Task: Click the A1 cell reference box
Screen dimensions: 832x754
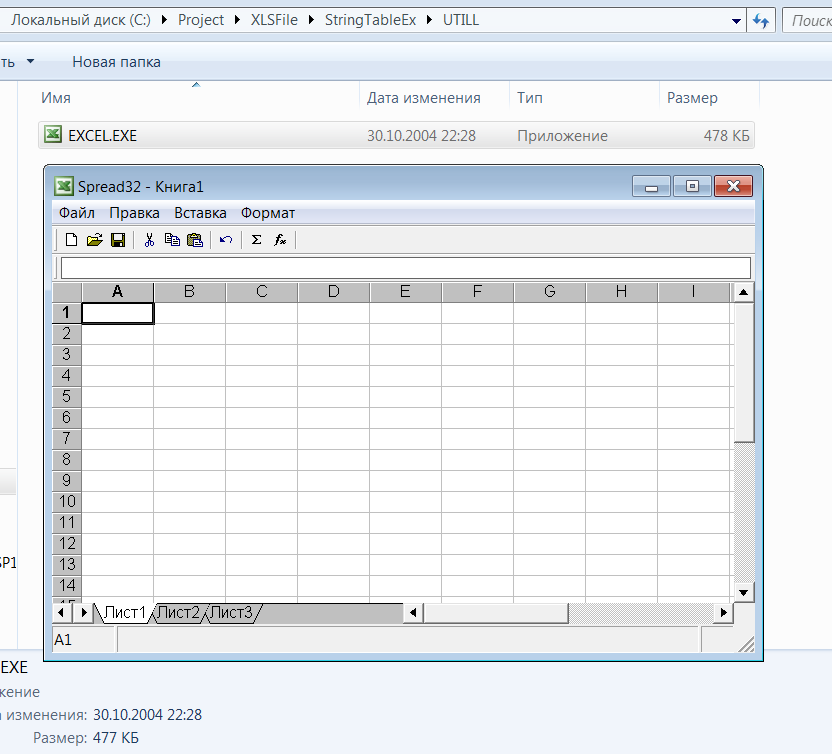Action: click(x=84, y=640)
